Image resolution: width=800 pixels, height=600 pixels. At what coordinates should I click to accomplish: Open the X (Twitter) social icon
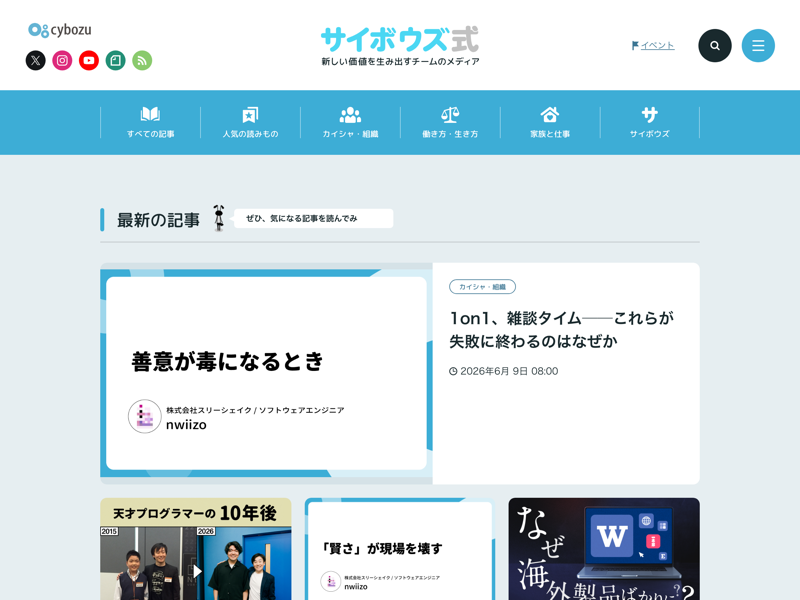point(36,61)
